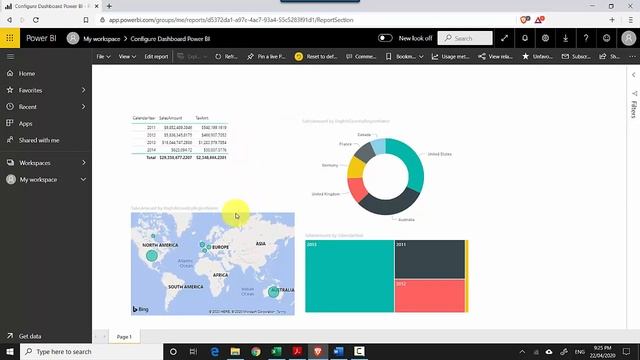Click the Subscribe envelope button
This screenshot has height=360, width=640.
tap(576, 56)
